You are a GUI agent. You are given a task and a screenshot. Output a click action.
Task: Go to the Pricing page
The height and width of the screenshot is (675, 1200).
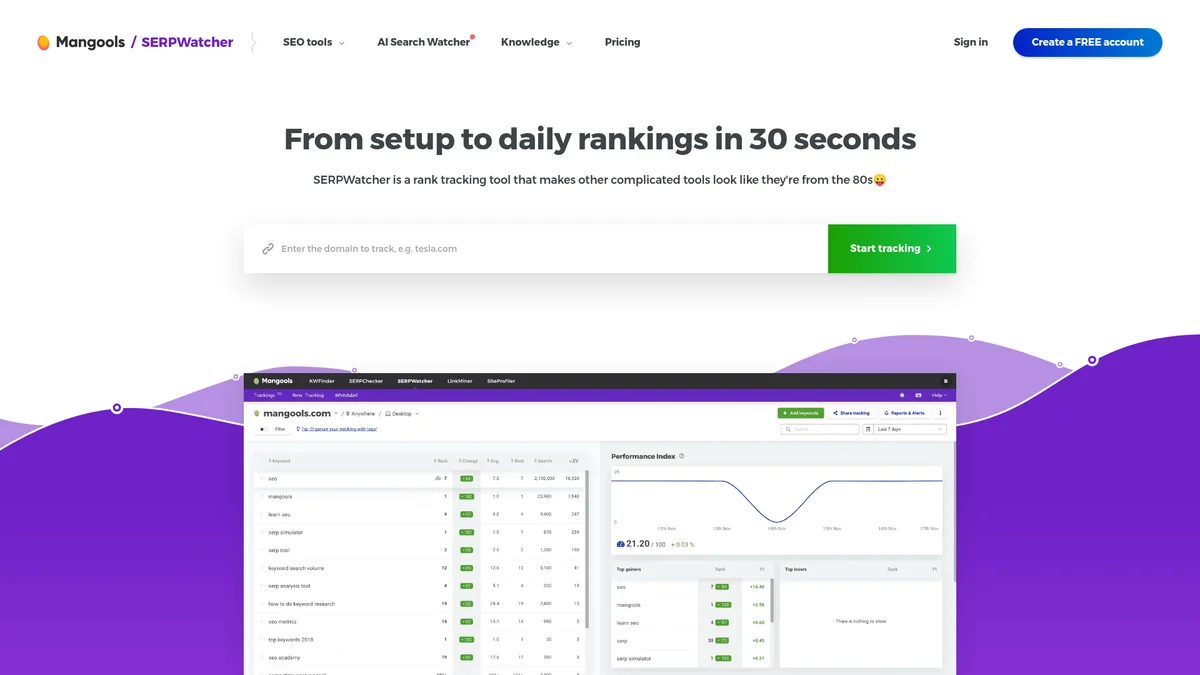pyautogui.click(x=622, y=42)
